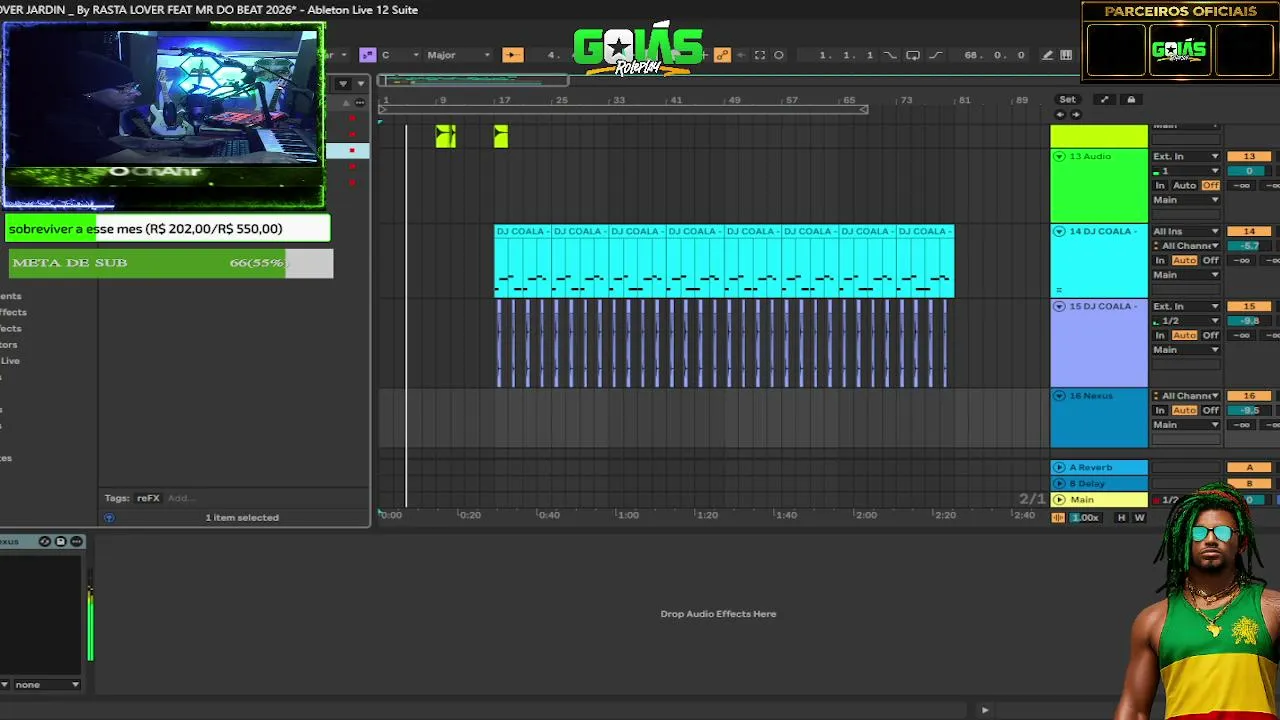Open track 14 All Ins input dropdown
This screenshot has width=1280, height=720.
pos(1186,232)
